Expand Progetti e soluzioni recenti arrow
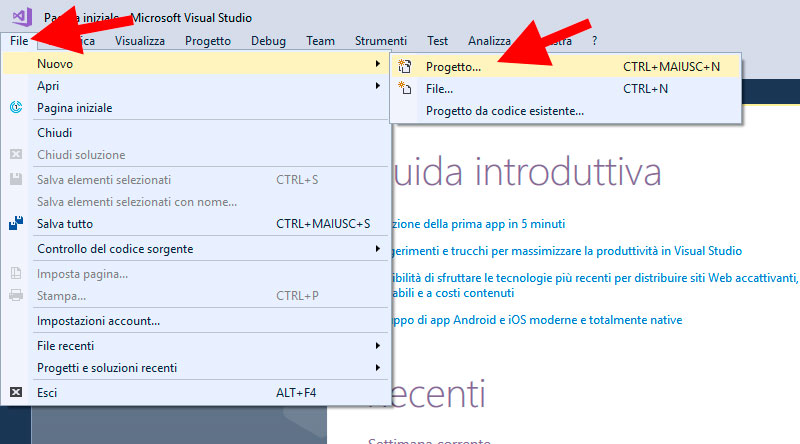Screen dimensions: 800x444 pyautogui.click(x=378, y=367)
